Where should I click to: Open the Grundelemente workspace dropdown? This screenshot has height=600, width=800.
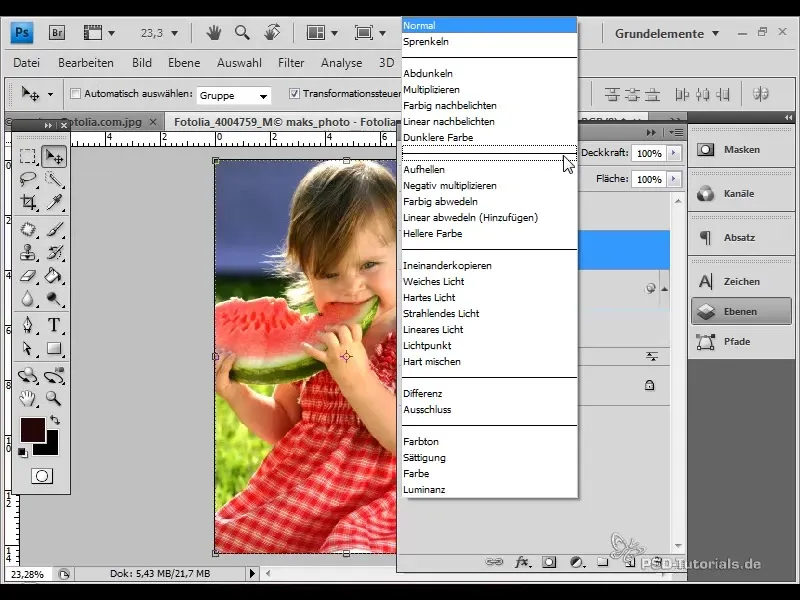667,34
